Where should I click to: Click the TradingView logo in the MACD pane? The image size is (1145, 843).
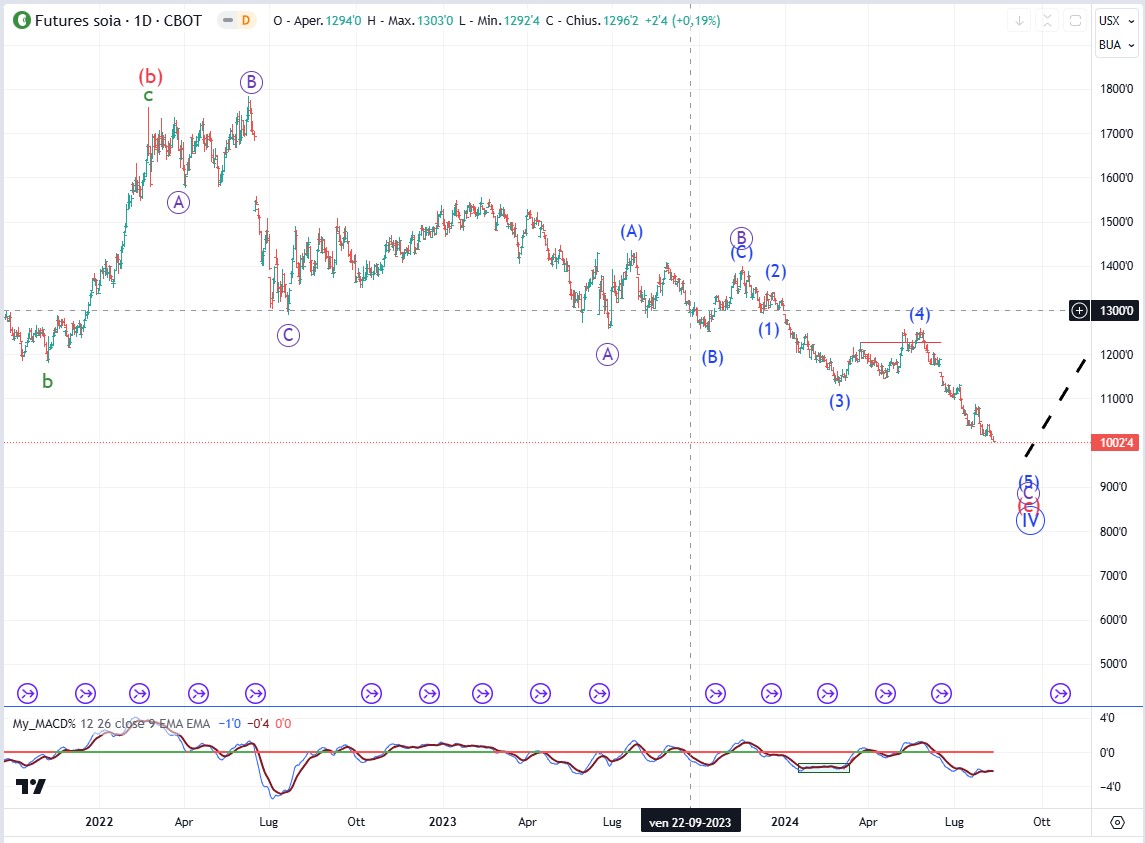point(31,786)
